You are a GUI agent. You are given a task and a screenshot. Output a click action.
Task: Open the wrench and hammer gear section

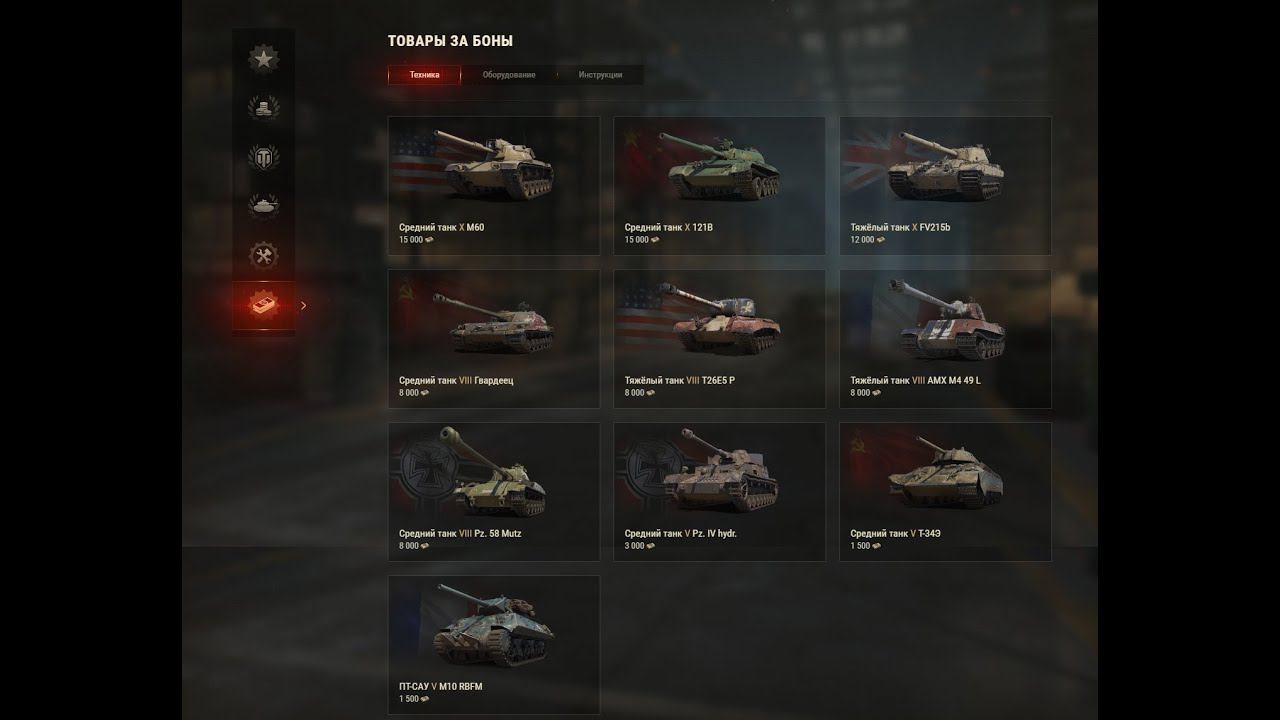point(263,256)
